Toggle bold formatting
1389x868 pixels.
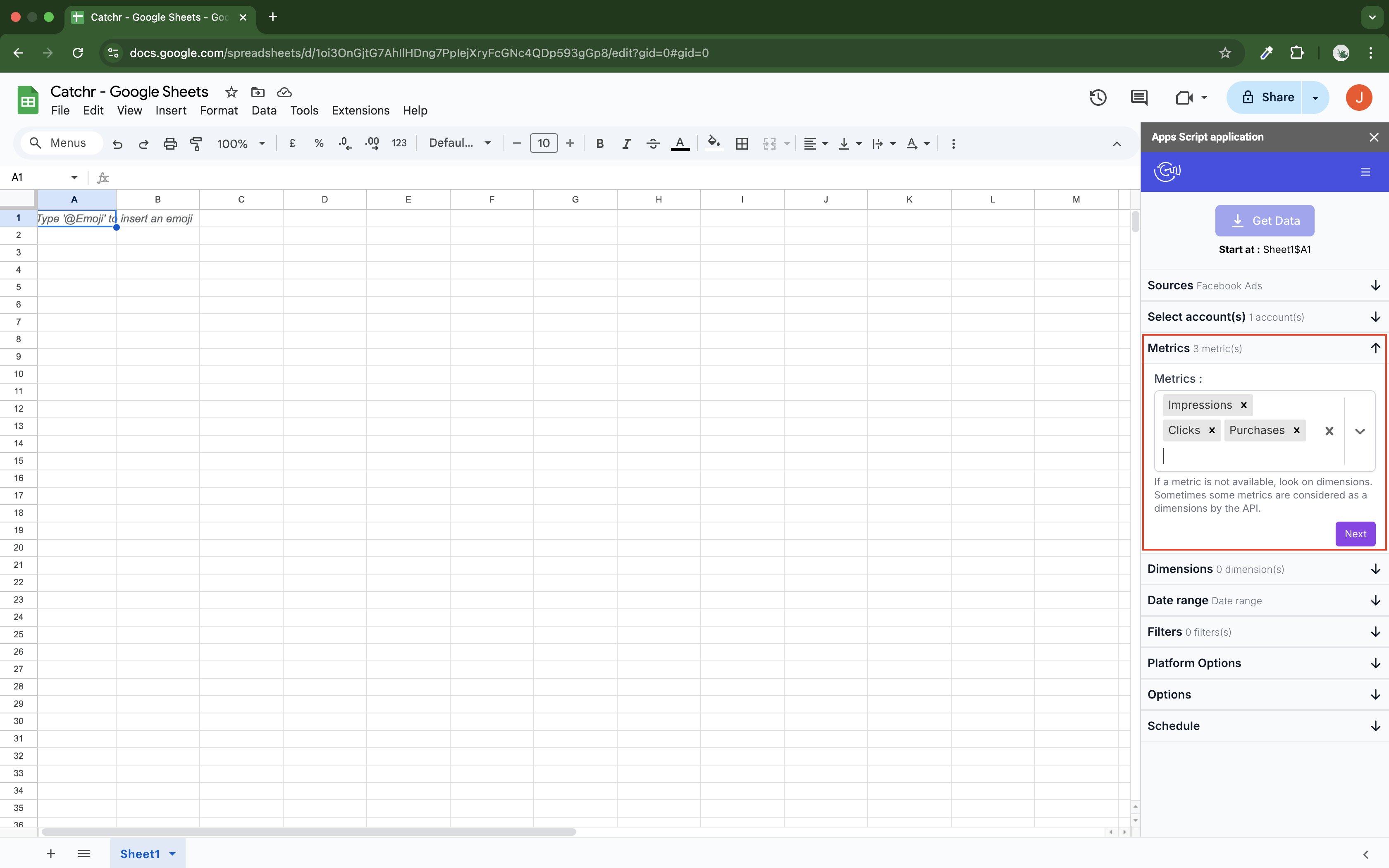tap(600, 143)
